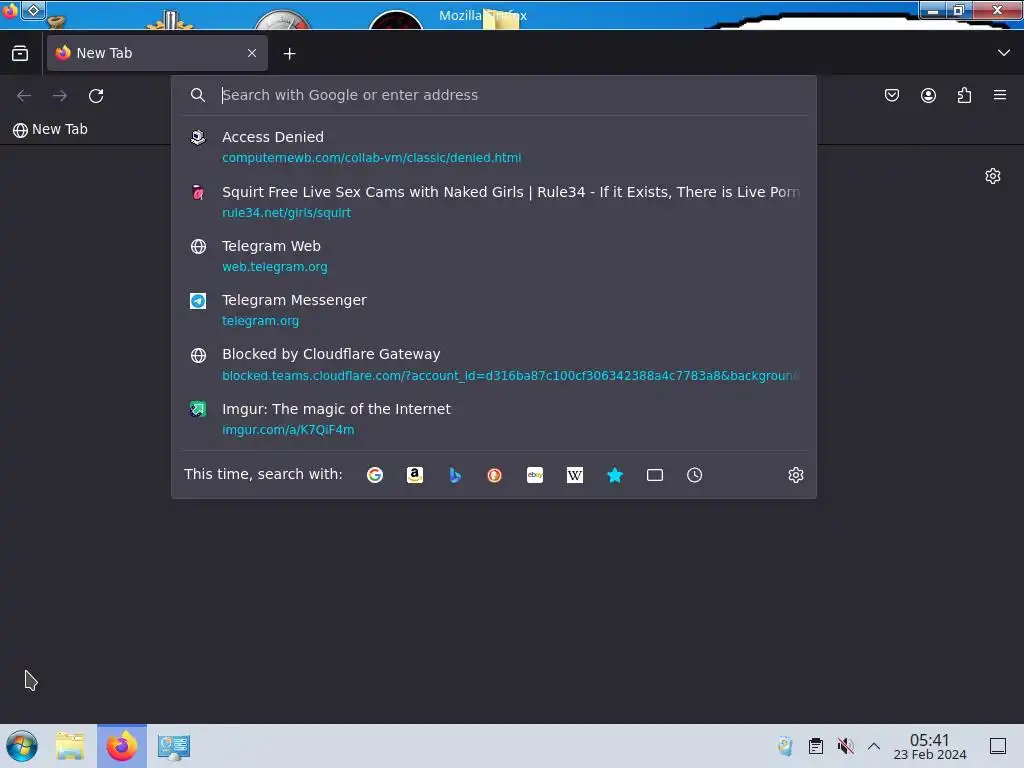
Task: Open the blocked.teams.cloudflare.com URL
Action: tap(510, 376)
